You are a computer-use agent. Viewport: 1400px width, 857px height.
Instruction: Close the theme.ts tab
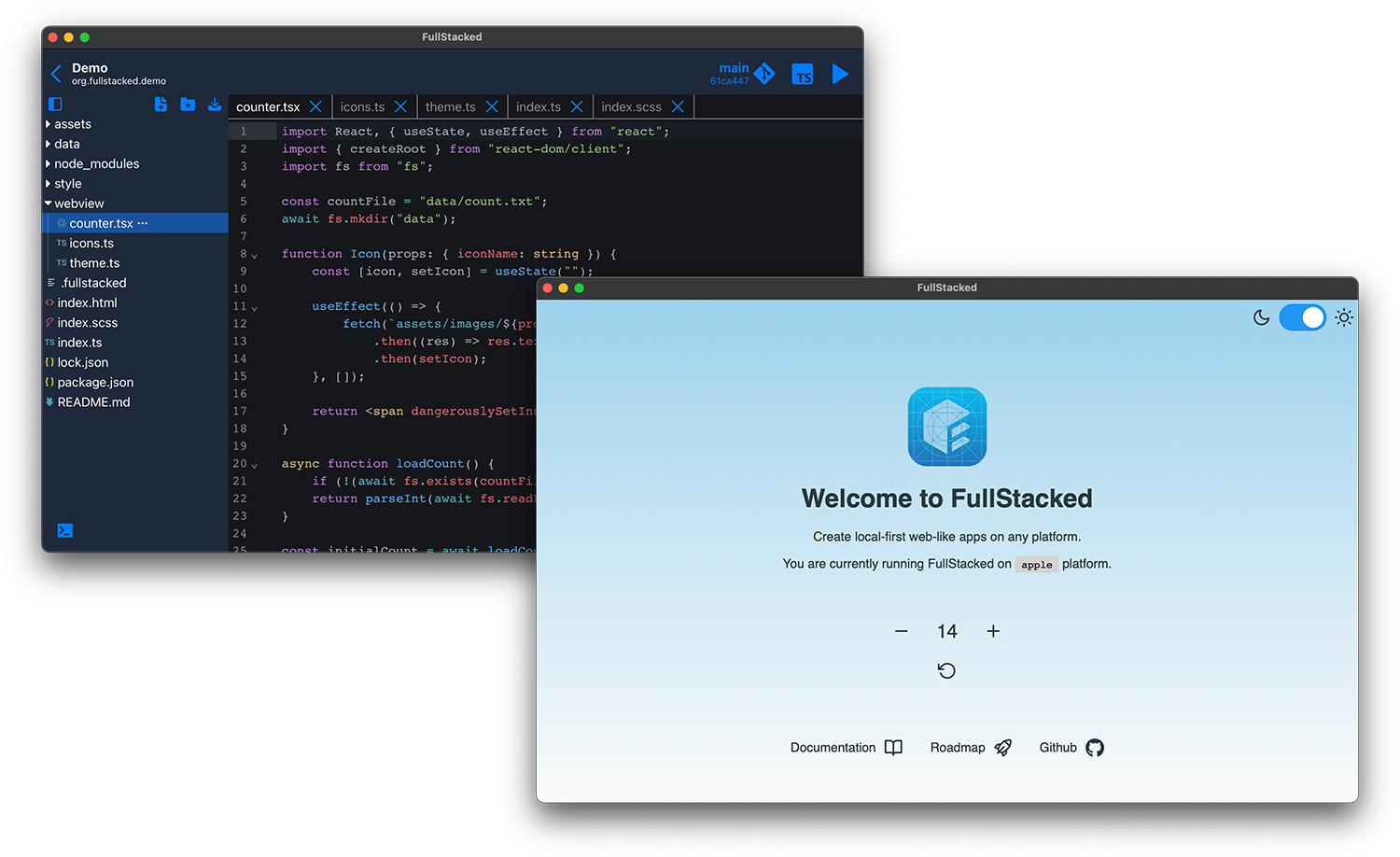tap(492, 106)
